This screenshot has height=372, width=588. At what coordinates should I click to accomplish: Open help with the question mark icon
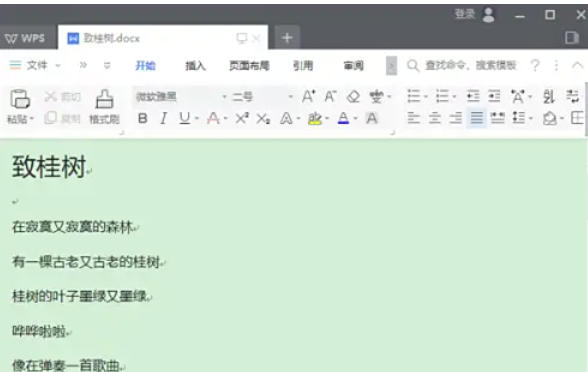[535, 66]
